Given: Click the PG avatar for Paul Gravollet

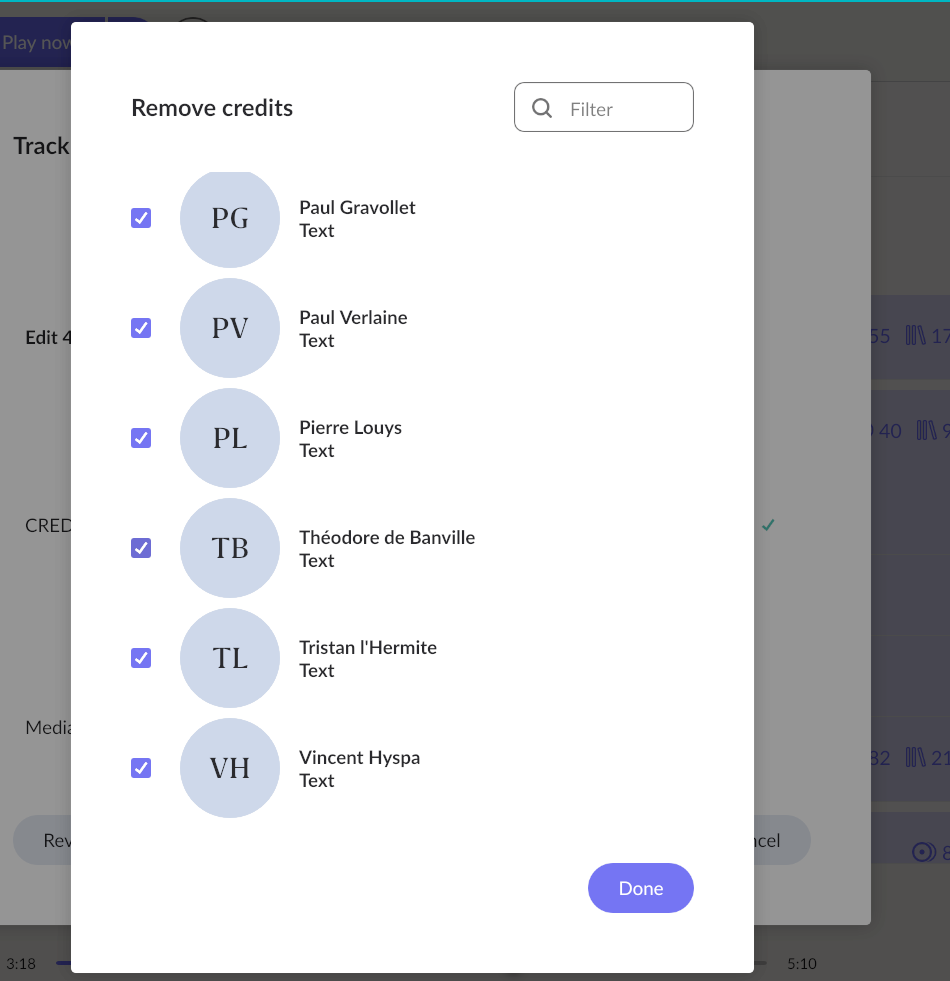Looking at the screenshot, I should [x=230, y=218].
